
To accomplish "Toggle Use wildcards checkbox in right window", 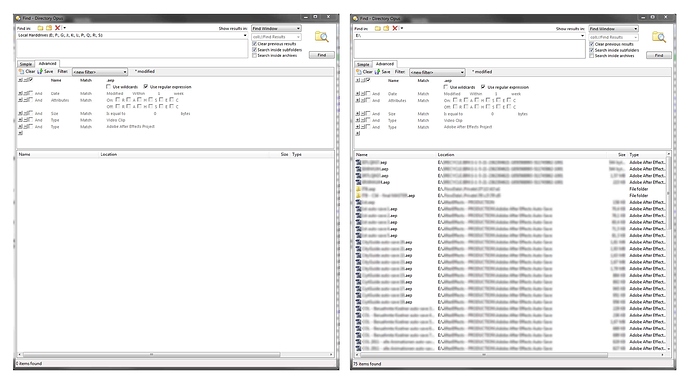I will click(x=446, y=87).
